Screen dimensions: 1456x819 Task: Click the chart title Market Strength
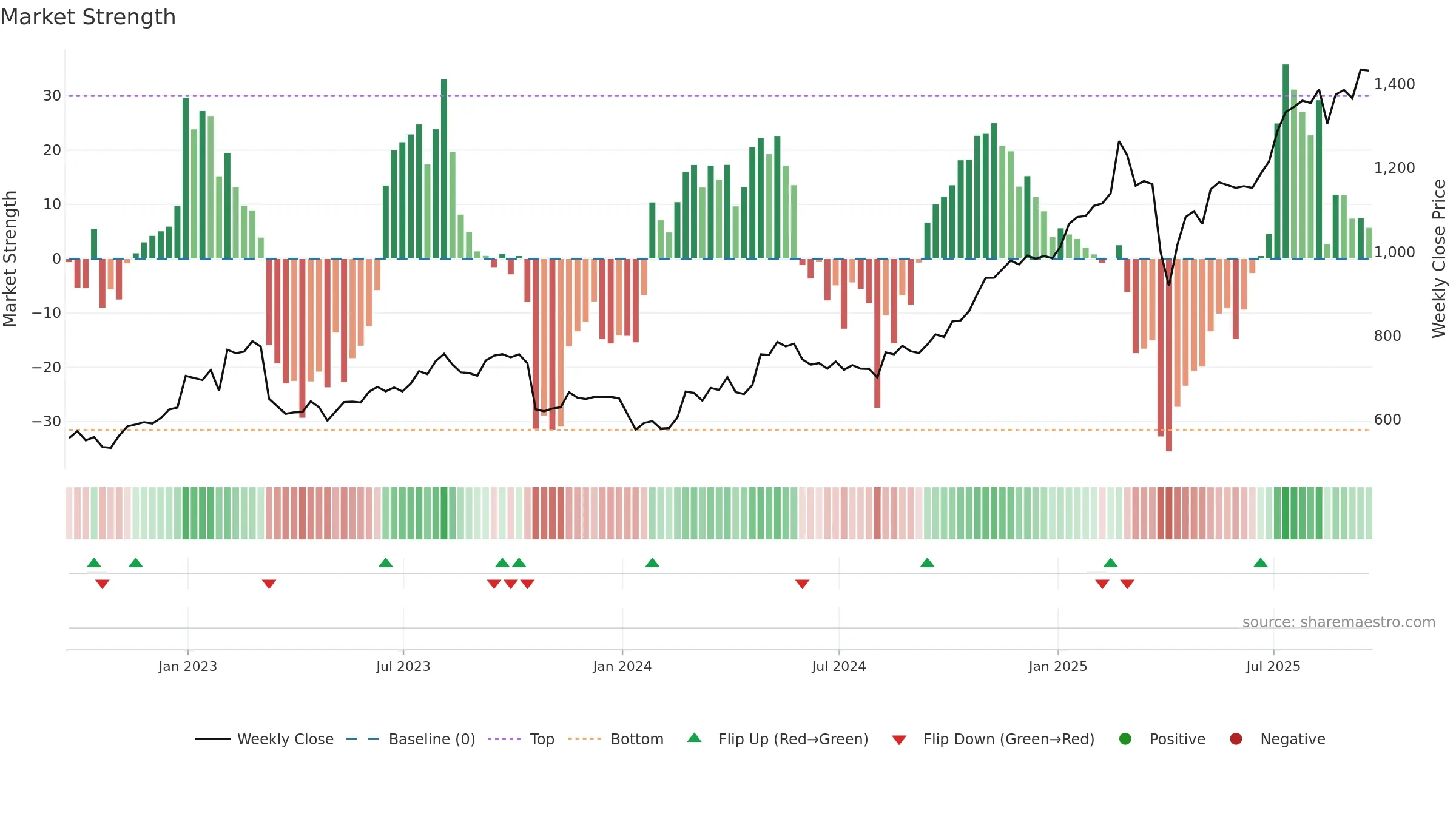88,17
